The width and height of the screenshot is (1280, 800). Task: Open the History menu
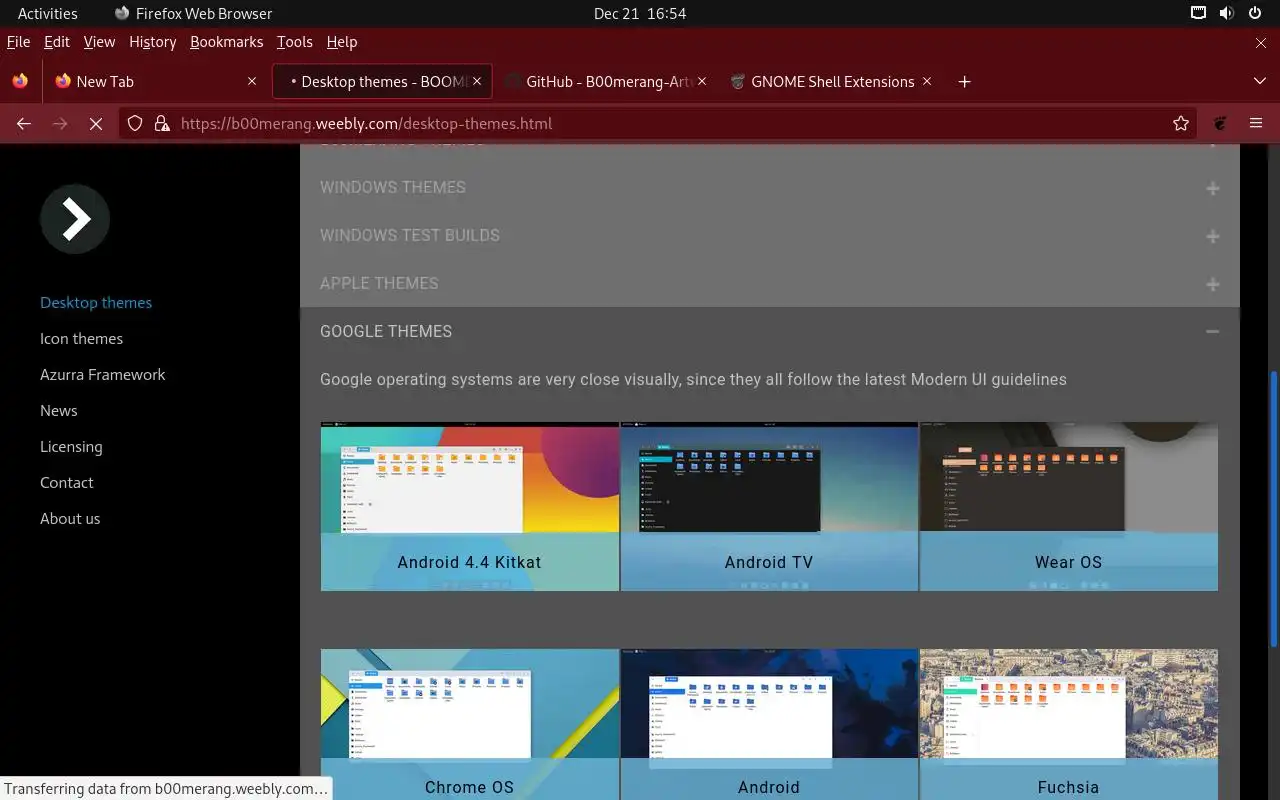152,42
